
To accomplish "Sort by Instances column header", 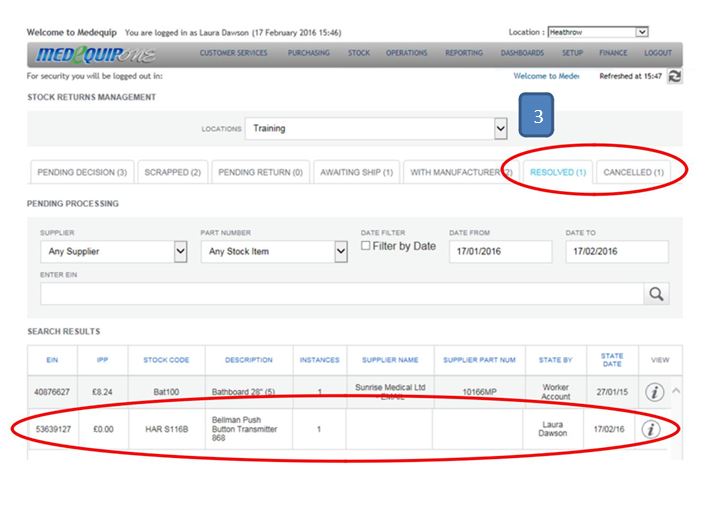I will pyautogui.click(x=319, y=360).
